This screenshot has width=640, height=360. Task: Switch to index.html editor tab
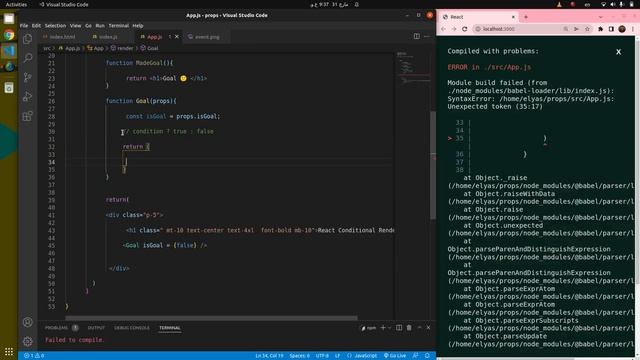[61, 37]
